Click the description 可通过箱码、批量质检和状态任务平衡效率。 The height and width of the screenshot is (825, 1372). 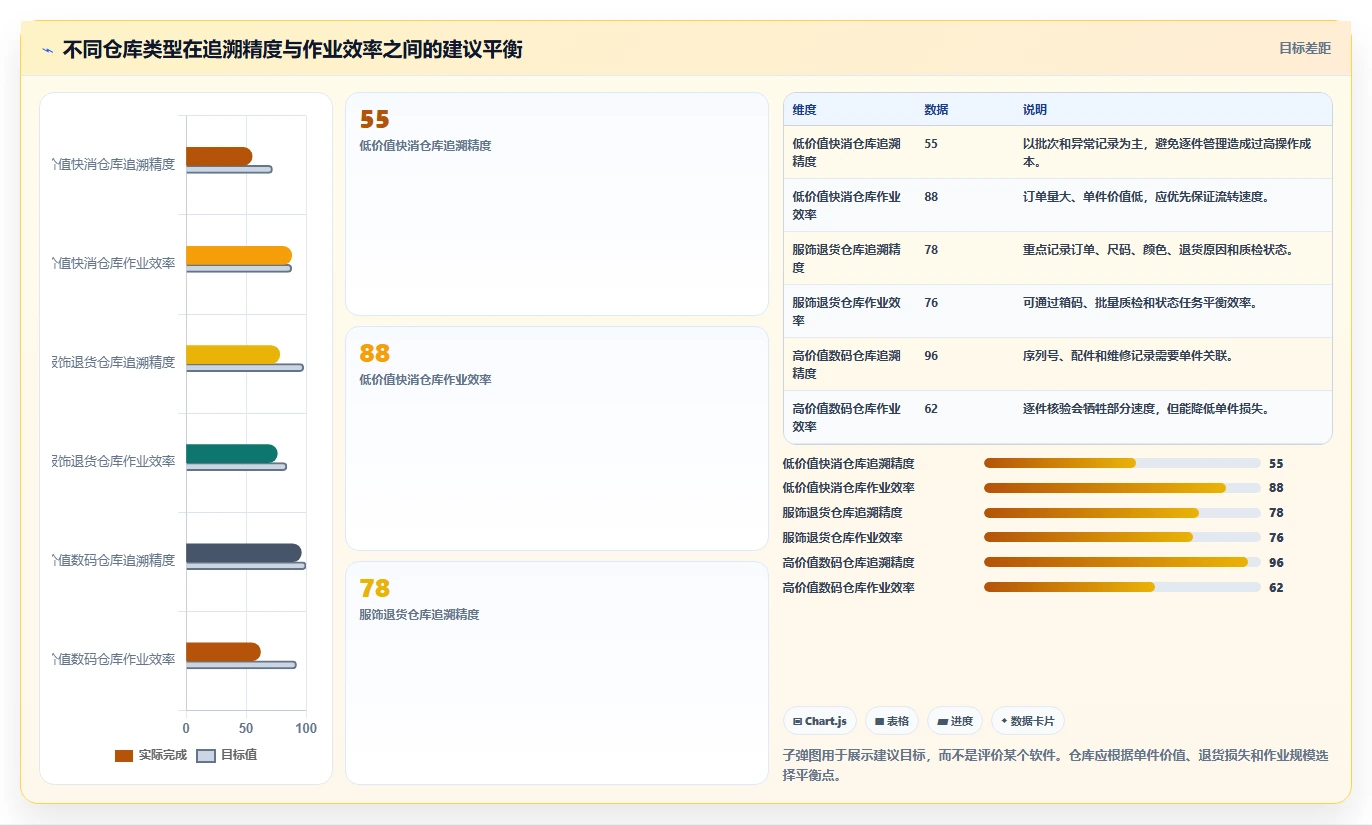click(1140, 302)
